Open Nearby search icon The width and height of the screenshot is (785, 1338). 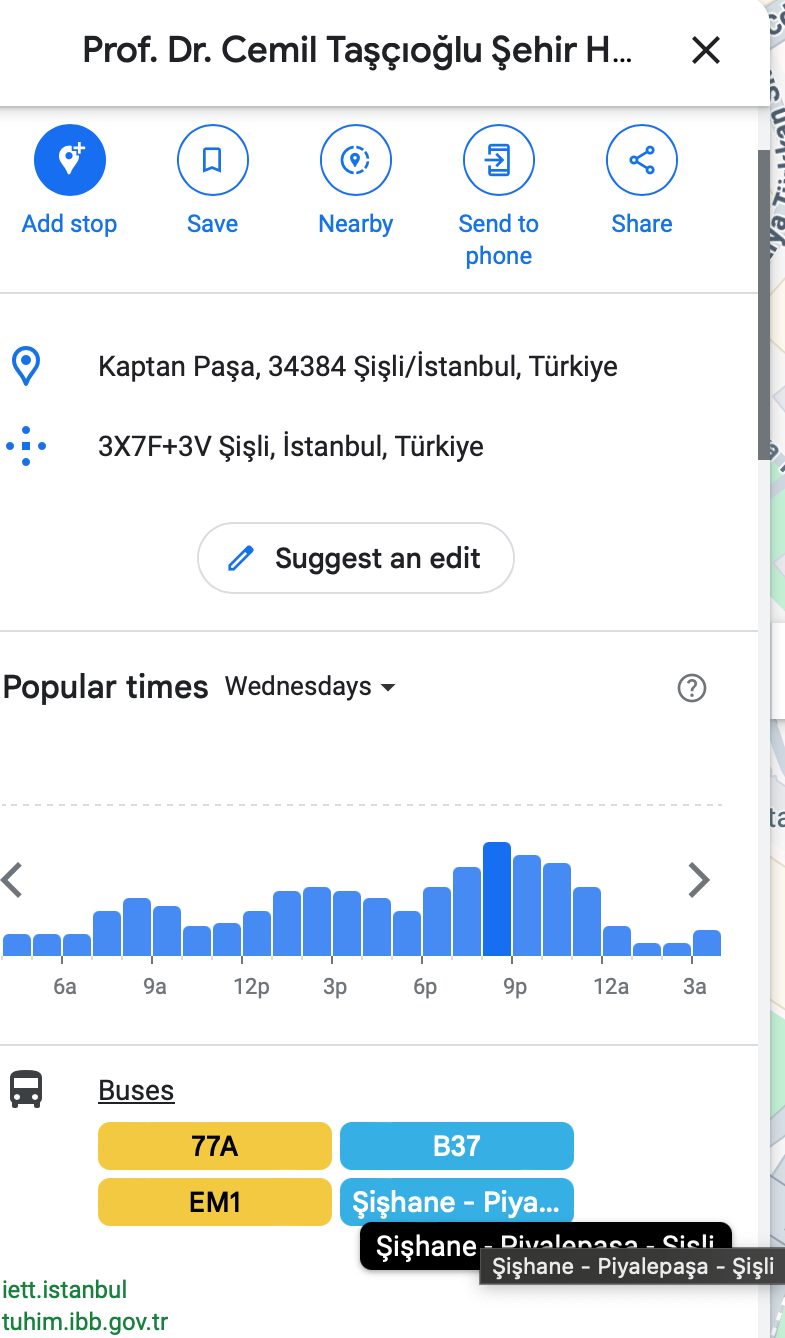355,160
